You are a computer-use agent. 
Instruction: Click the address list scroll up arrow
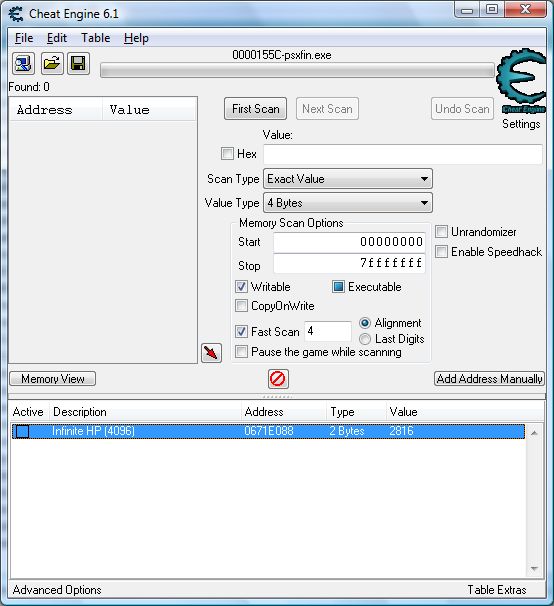[534, 433]
